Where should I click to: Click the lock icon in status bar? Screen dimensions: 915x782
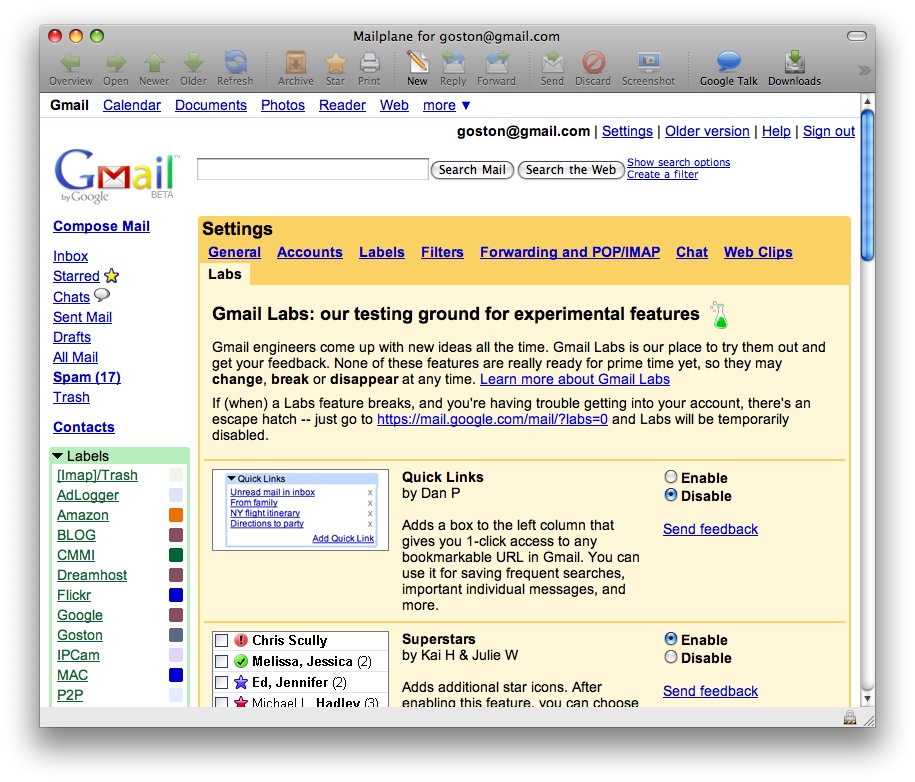pyautogui.click(x=850, y=718)
